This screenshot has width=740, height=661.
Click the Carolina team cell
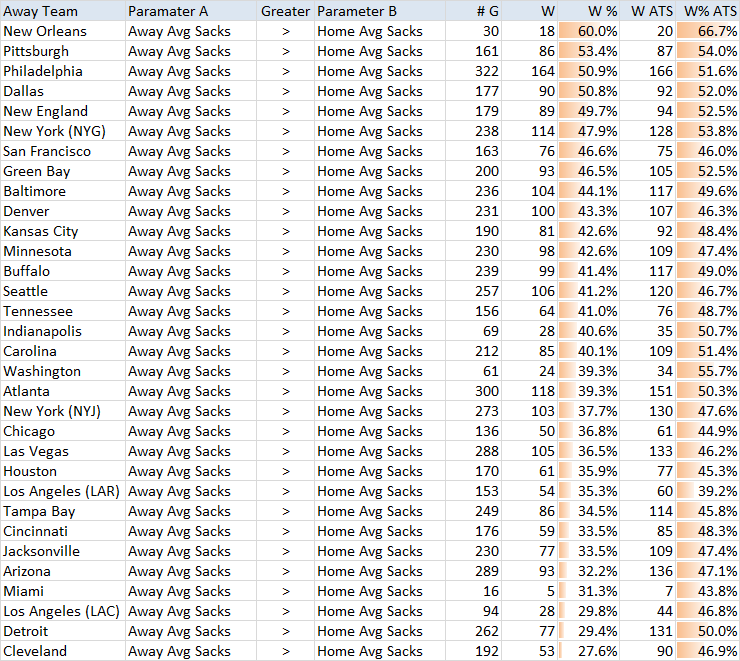(x=62, y=351)
